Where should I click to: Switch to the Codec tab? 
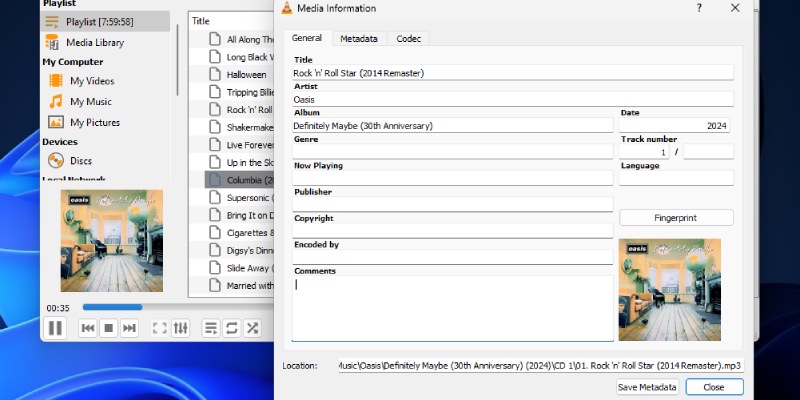409,39
